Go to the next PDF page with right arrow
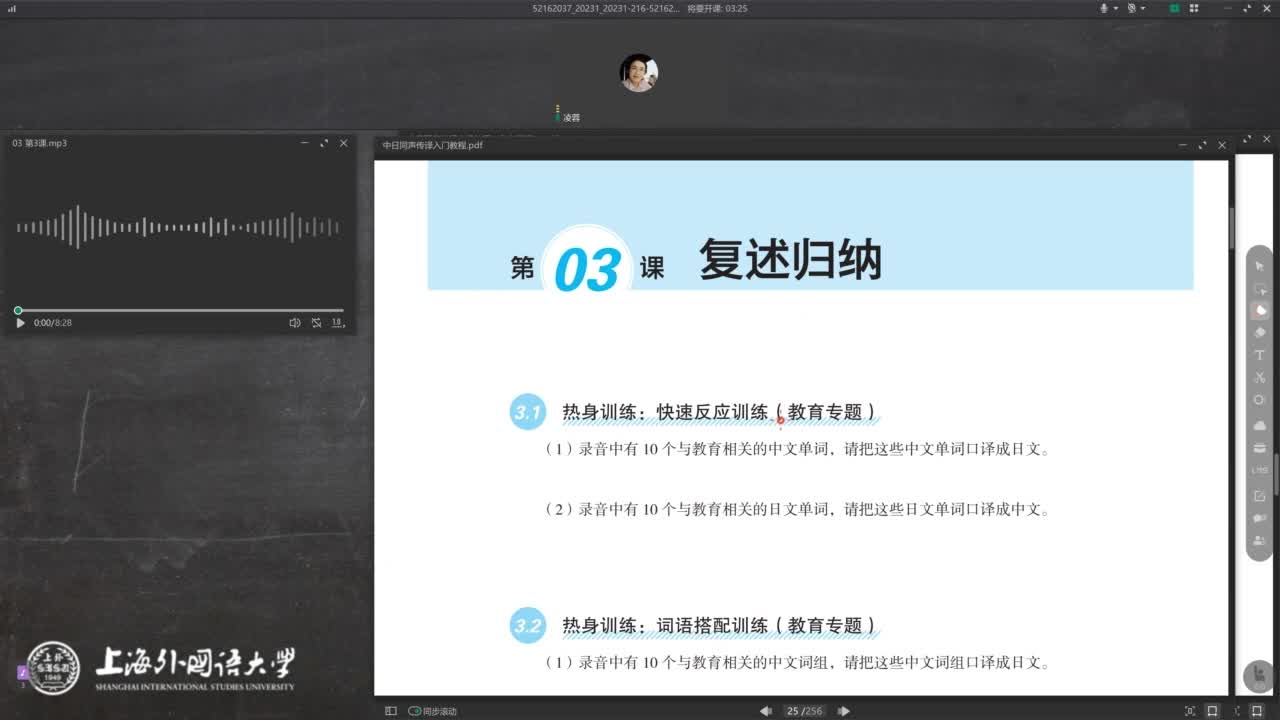1280x720 pixels. pyautogui.click(x=846, y=711)
